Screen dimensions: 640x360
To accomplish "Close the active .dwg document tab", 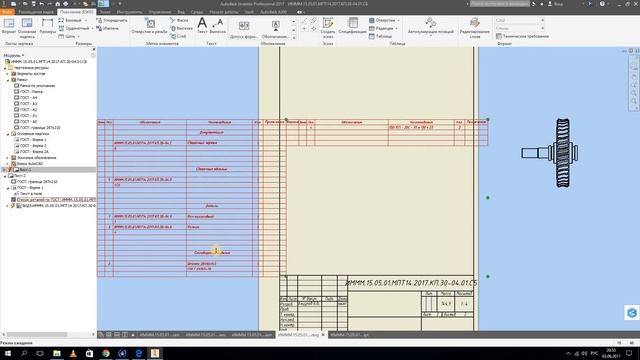I will [323, 335].
